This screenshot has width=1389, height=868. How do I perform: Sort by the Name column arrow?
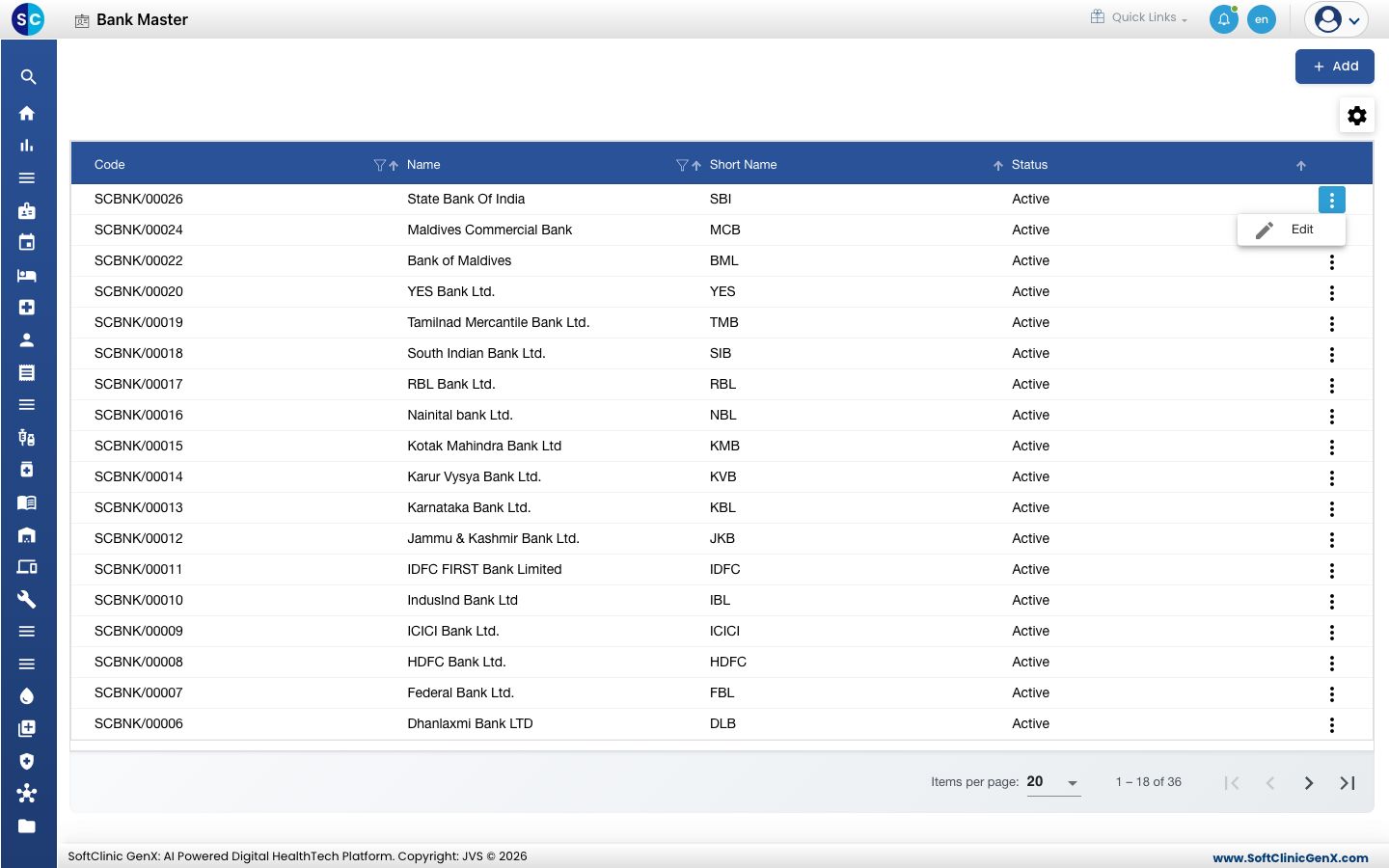696,165
